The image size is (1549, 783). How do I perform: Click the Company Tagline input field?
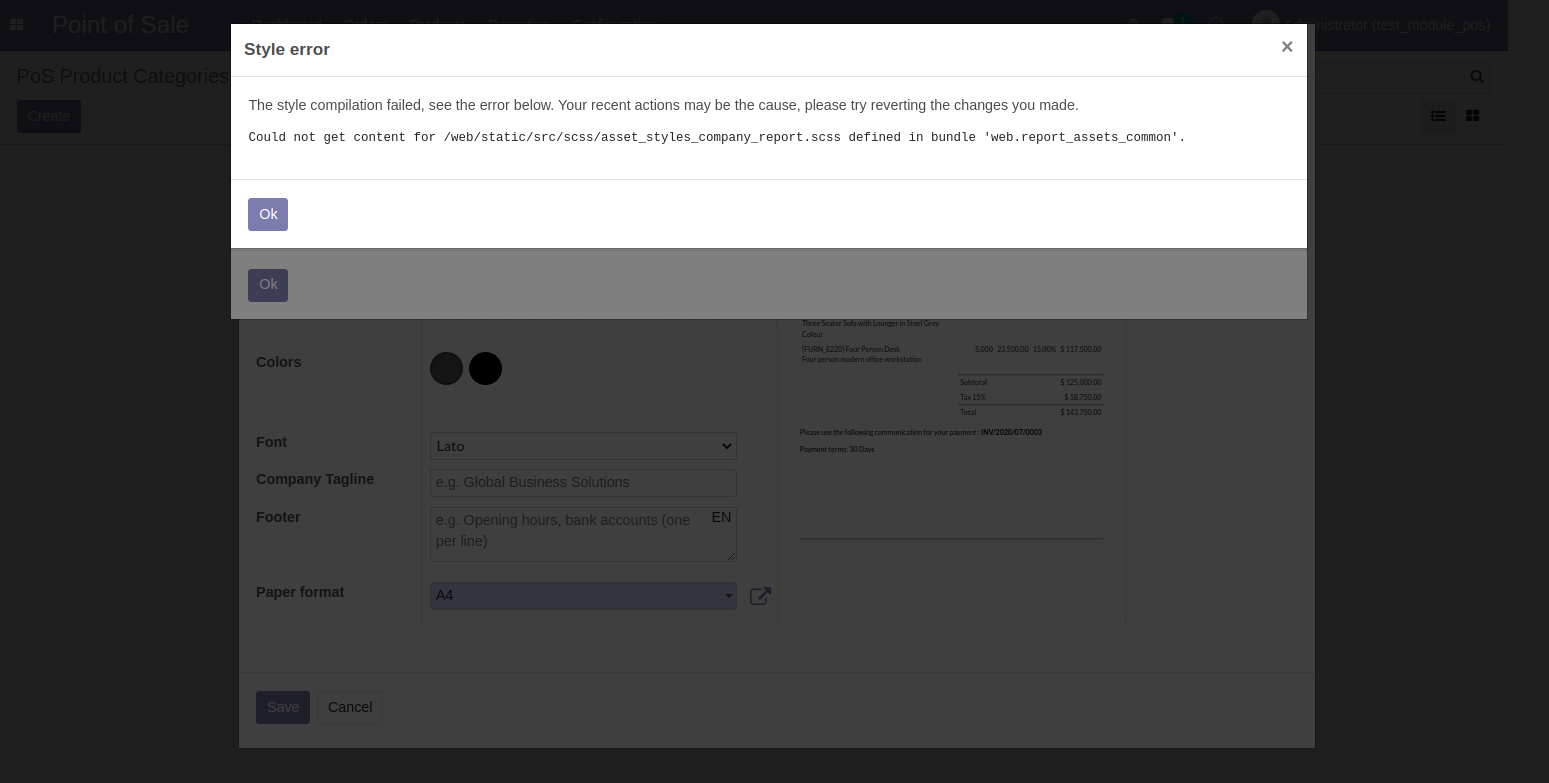(x=583, y=482)
